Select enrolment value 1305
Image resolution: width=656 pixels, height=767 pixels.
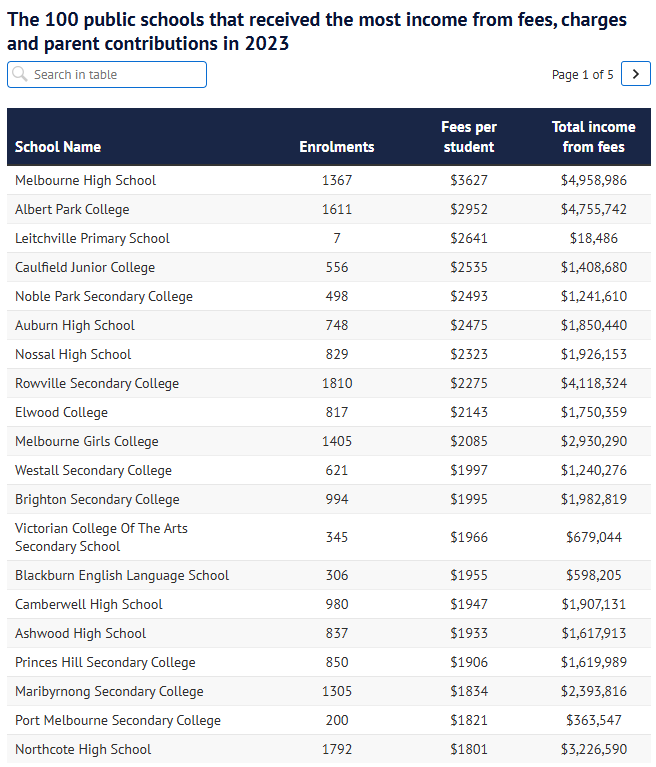pos(337,691)
